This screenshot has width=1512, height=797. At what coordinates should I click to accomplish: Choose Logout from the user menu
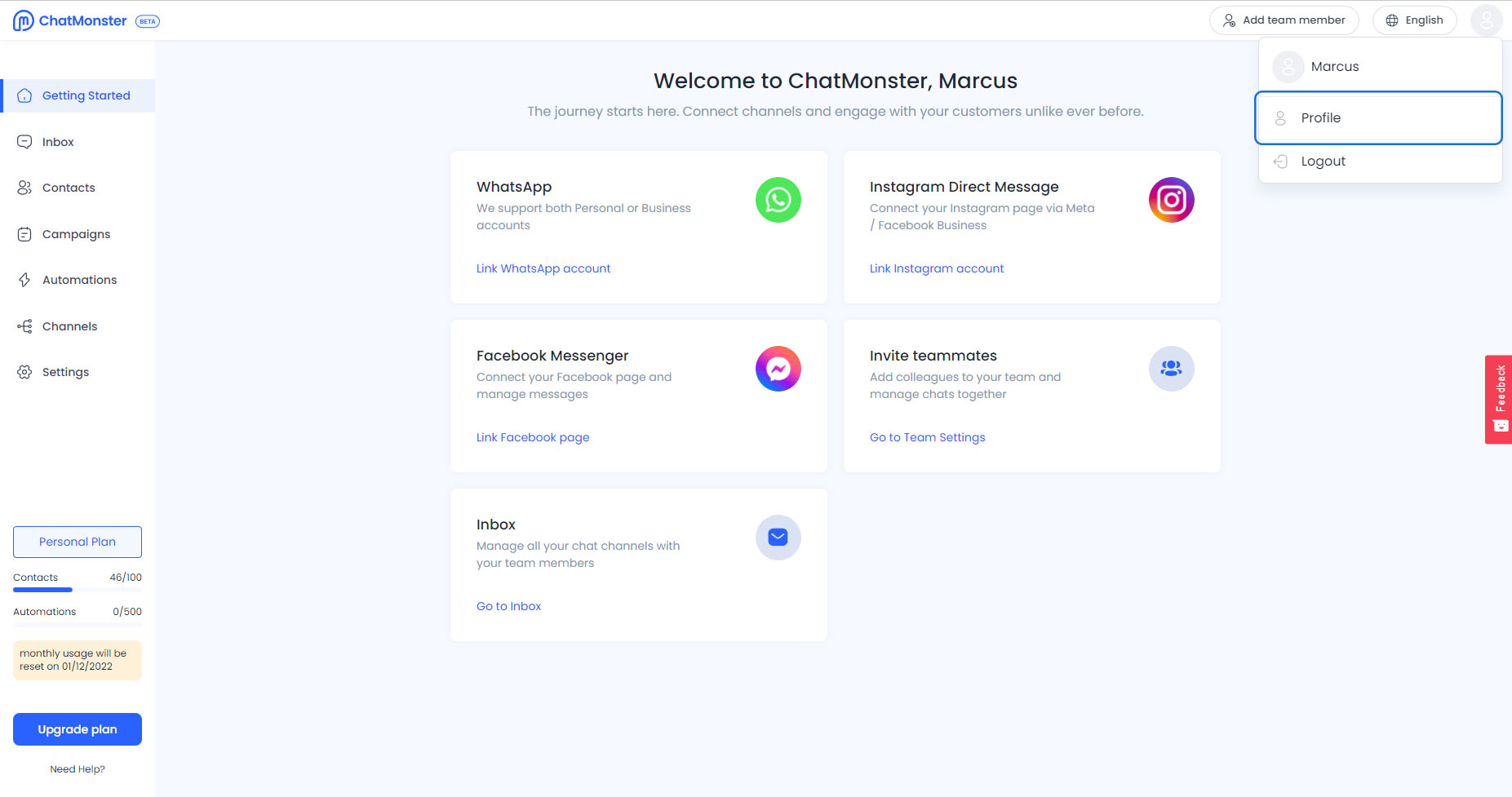point(1379,162)
